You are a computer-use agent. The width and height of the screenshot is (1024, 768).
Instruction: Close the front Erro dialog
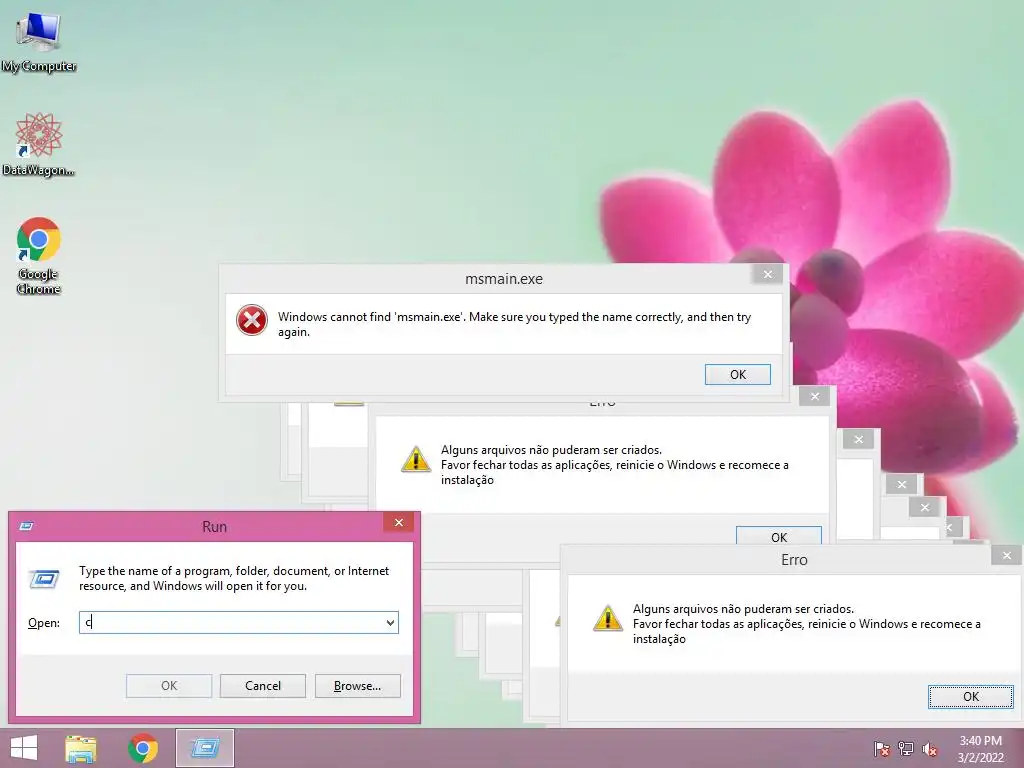tap(1006, 556)
